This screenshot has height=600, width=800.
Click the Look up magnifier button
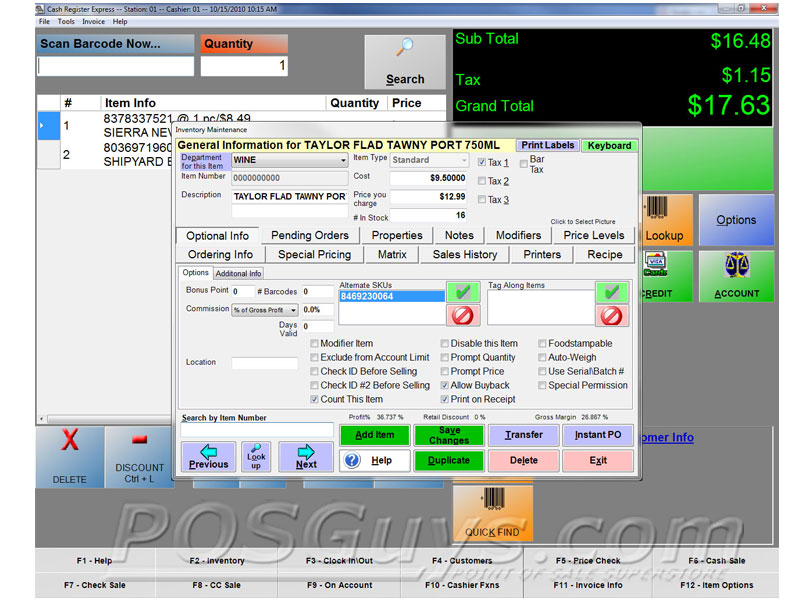pos(256,457)
